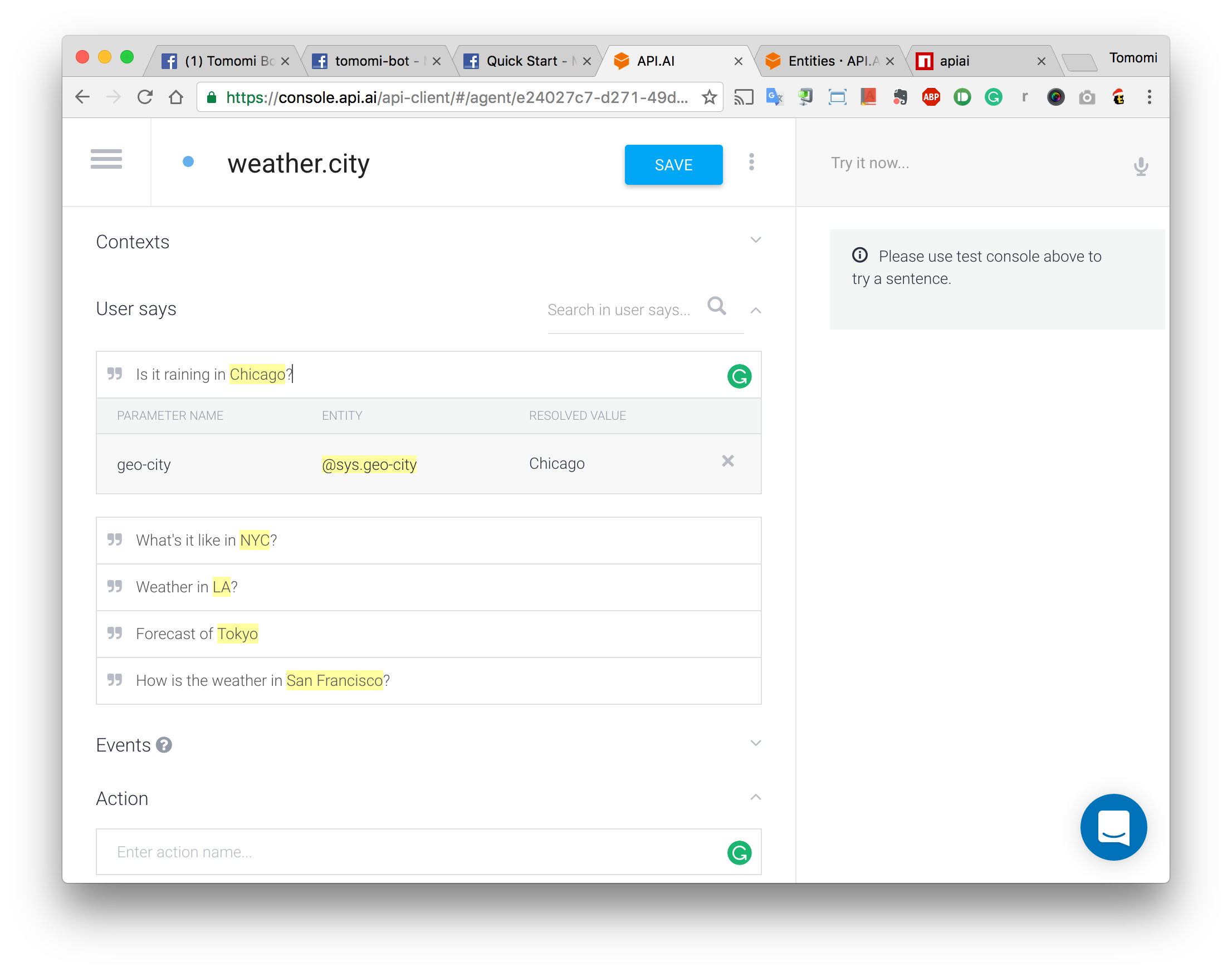
Task: Click the Enter action name field
Action: 341,851
